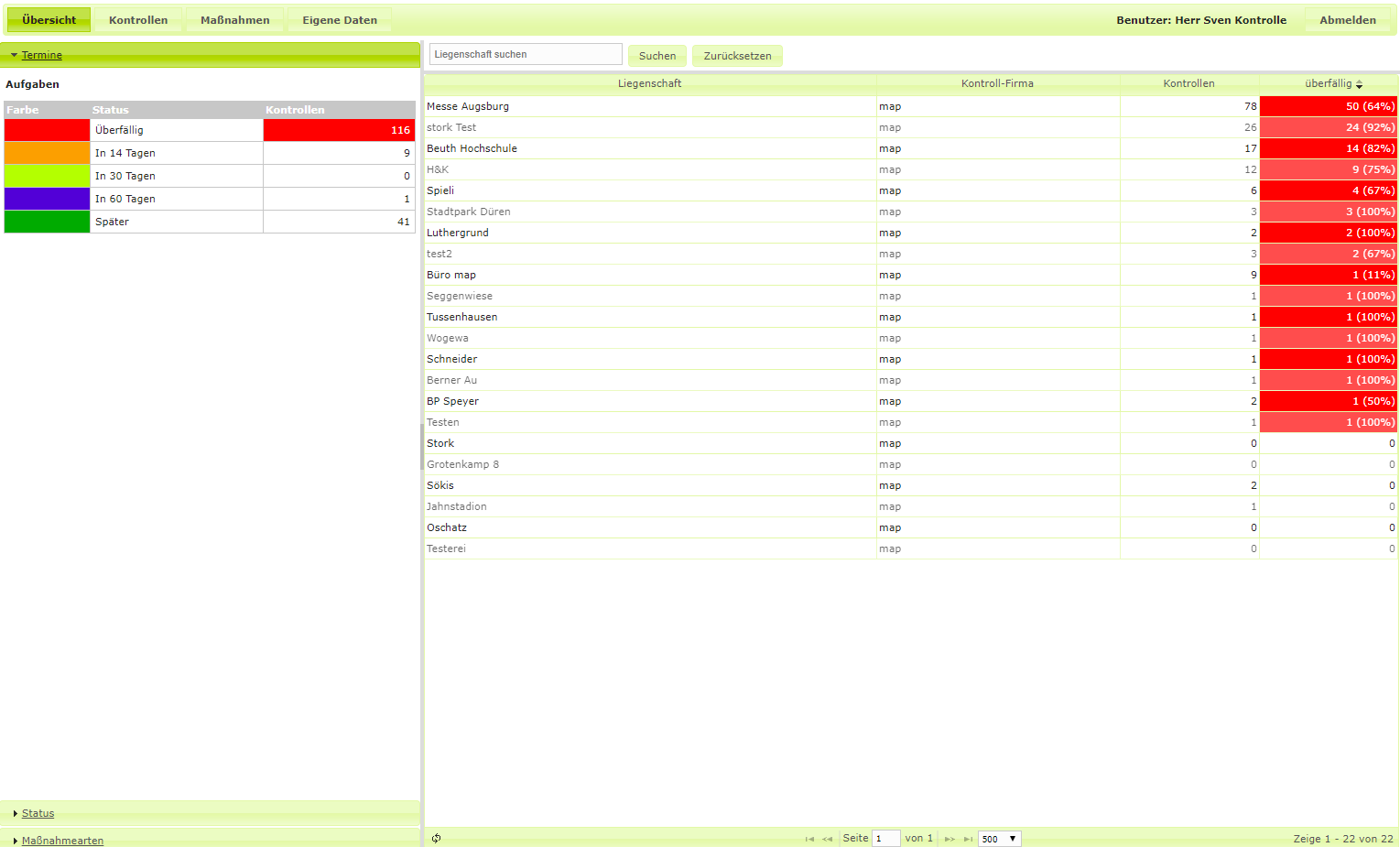Viewport: 1400px width, 847px height.
Task: Switch to the Kontrollen tab
Action: pyautogui.click(x=138, y=20)
